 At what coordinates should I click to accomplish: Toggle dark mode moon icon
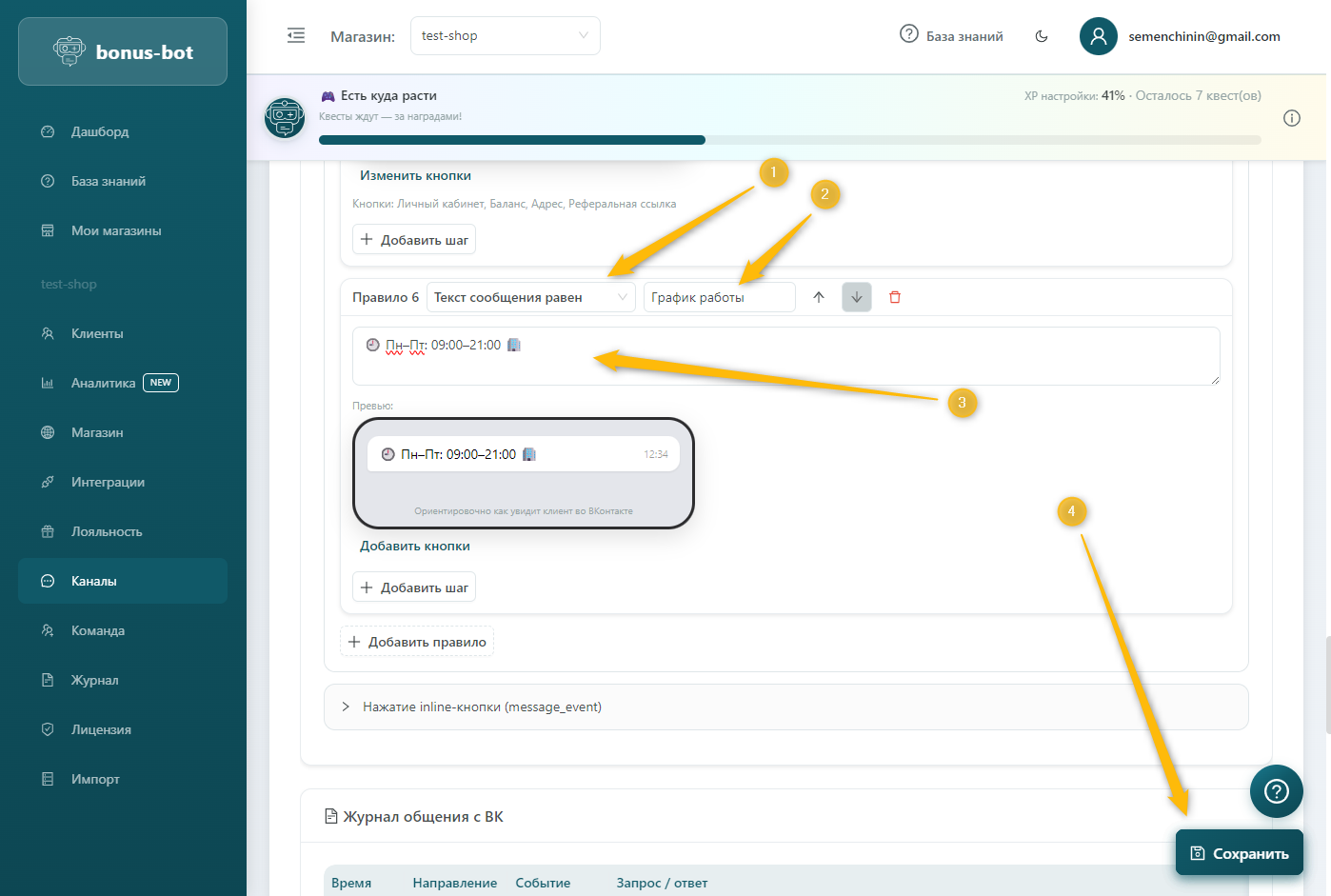tap(1042, 36)
